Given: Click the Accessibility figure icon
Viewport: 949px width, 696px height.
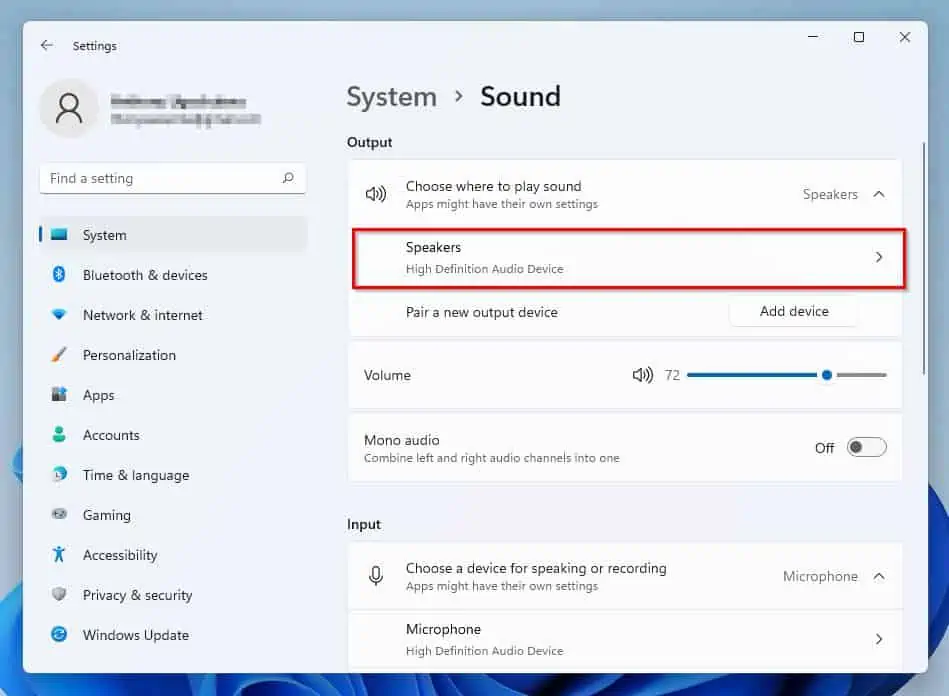Looking at the screenshot, I should pyautogui.click(x=59, y=554).
